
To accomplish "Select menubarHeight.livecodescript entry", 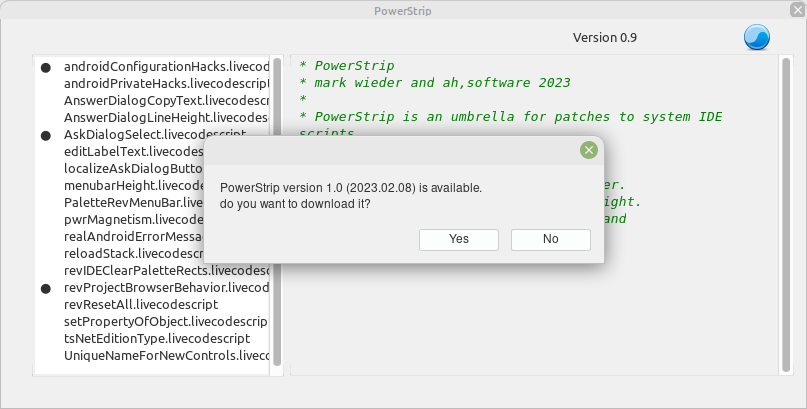I will (x=134, y=186).
